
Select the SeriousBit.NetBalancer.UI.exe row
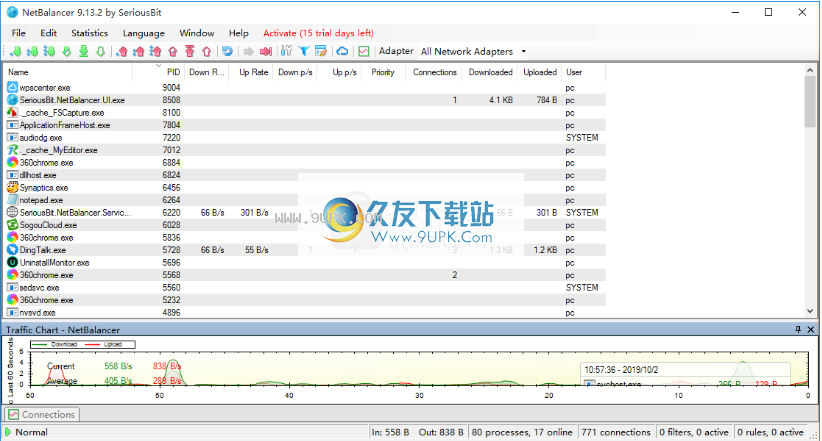click(x=305, y=100)
